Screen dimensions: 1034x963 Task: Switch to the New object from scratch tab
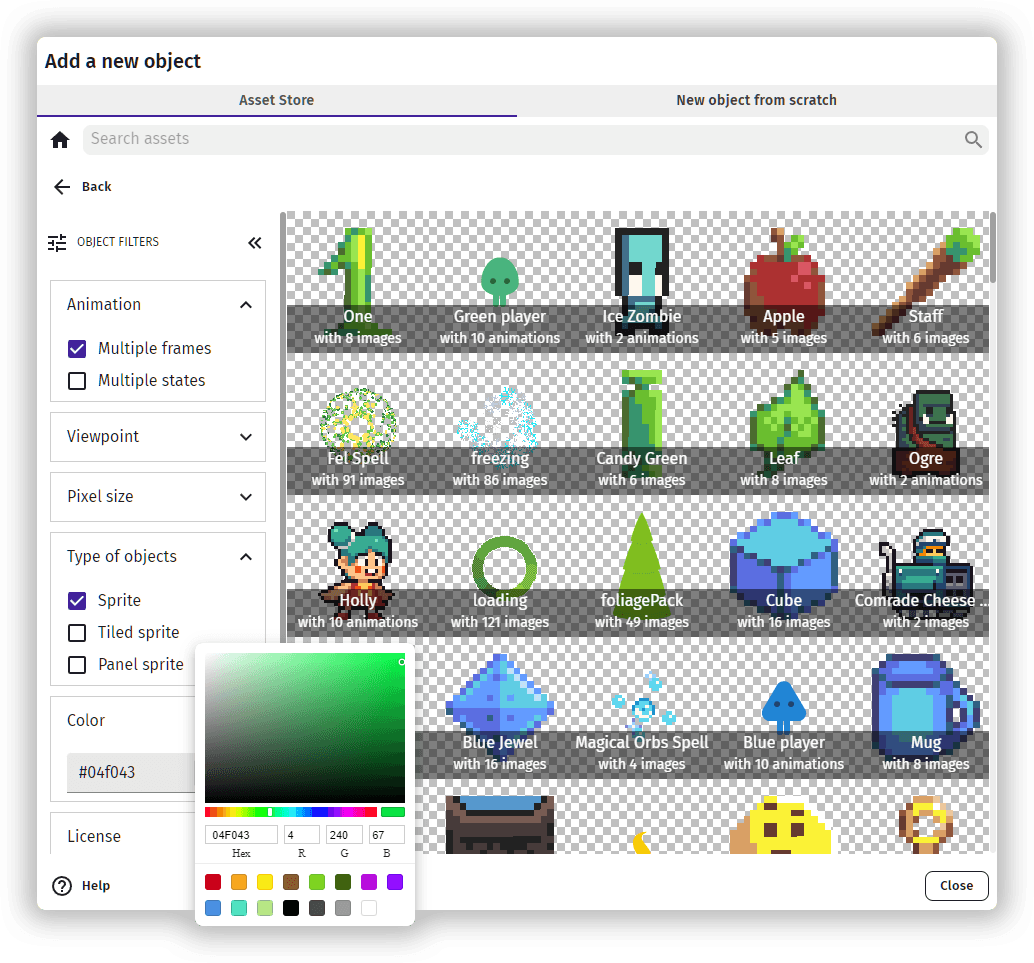click(756, 100)
